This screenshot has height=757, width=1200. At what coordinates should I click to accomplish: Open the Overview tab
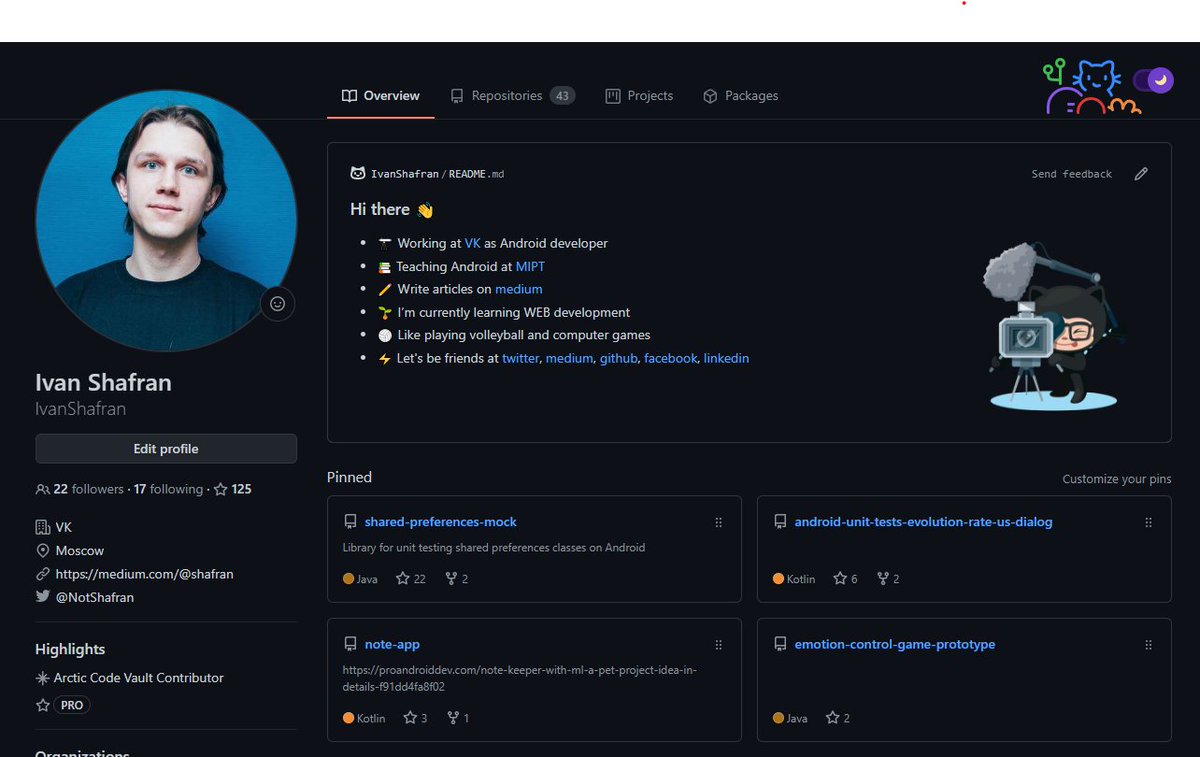[x=381, y=96]
